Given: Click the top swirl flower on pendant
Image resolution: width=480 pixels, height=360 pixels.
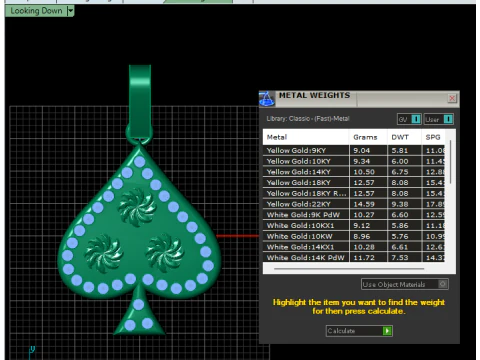Looking at the screenshot, I should pos(137,207).
